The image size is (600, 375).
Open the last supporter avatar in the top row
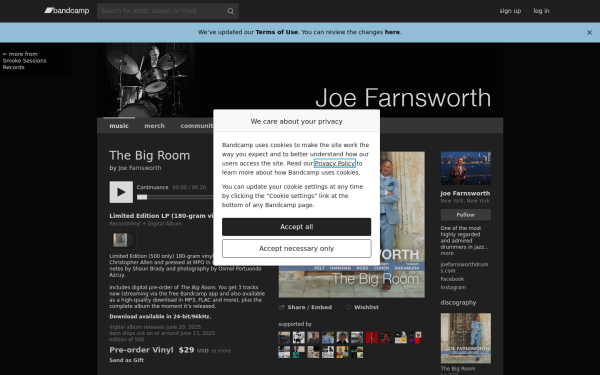415,338
